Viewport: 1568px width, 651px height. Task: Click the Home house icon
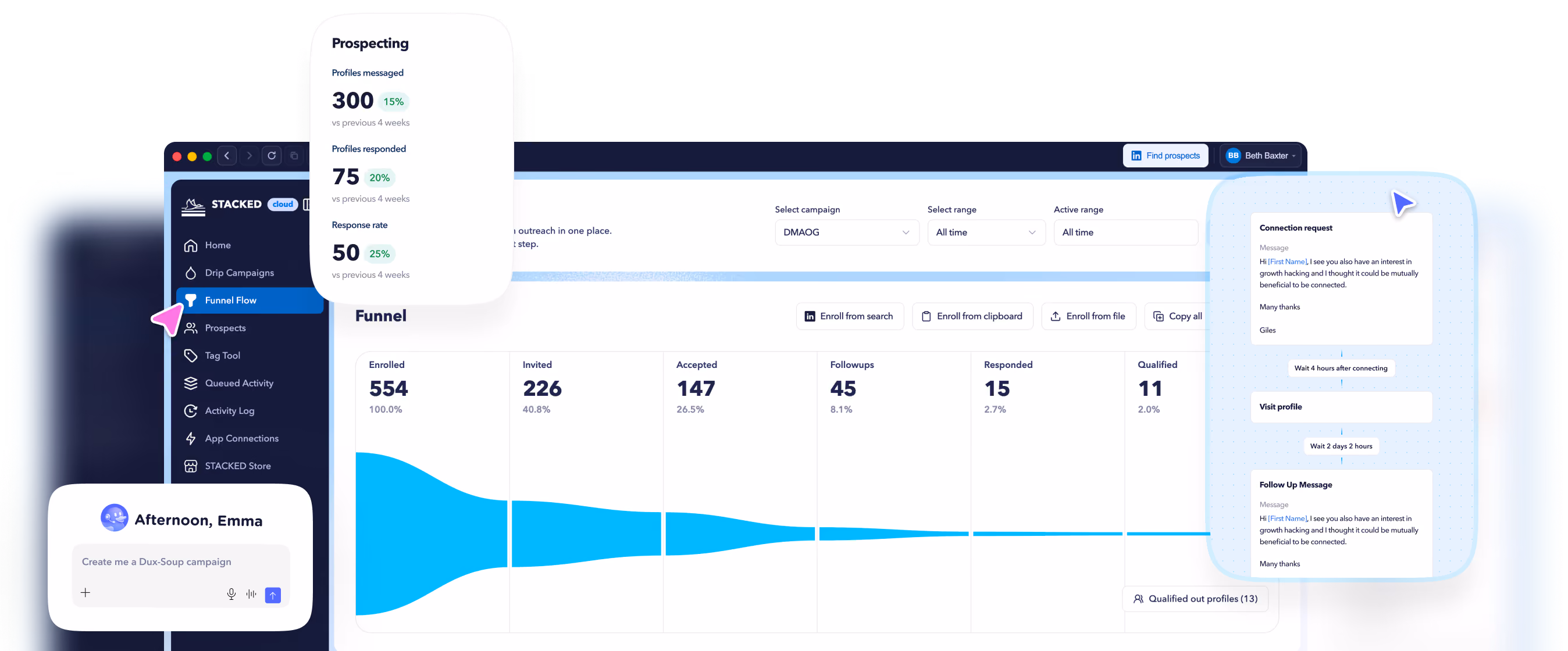tap(191, 245)
